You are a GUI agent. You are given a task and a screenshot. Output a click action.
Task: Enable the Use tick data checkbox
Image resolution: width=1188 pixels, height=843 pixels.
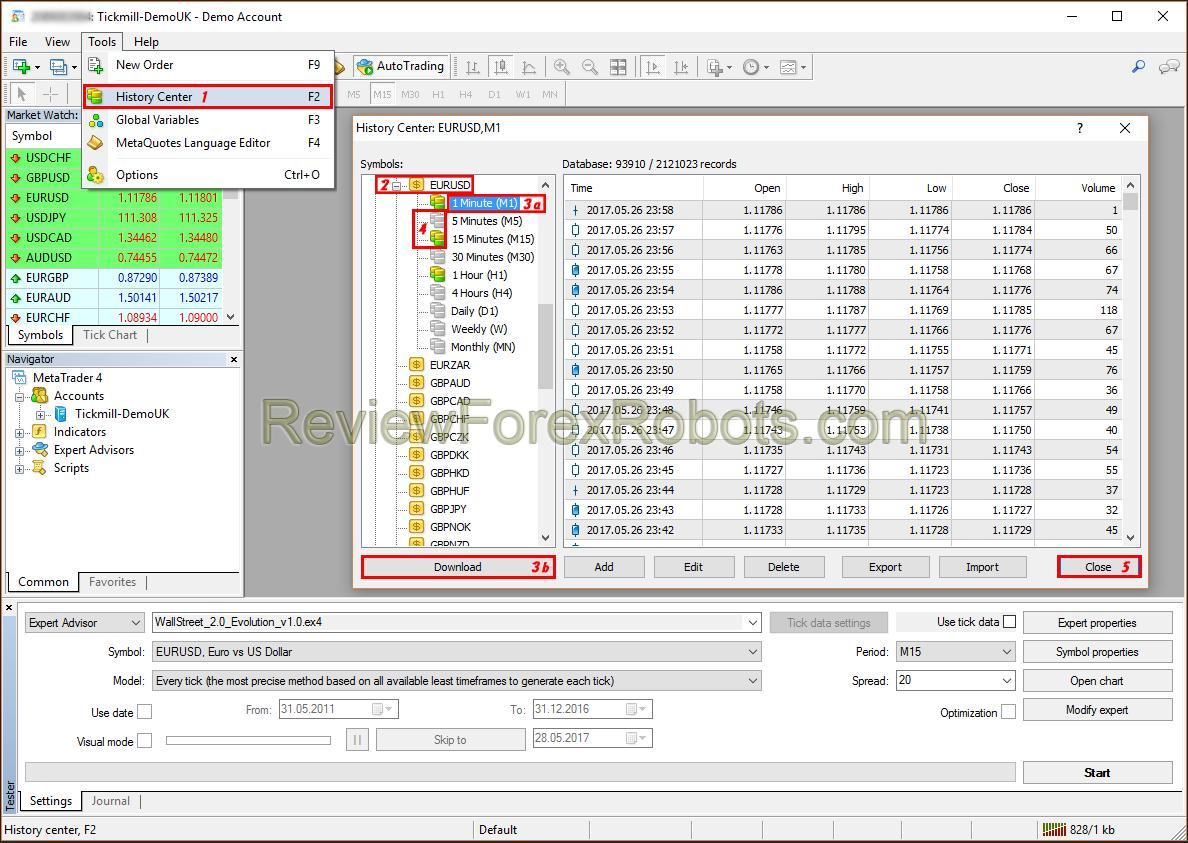[x=1009, y=622]
